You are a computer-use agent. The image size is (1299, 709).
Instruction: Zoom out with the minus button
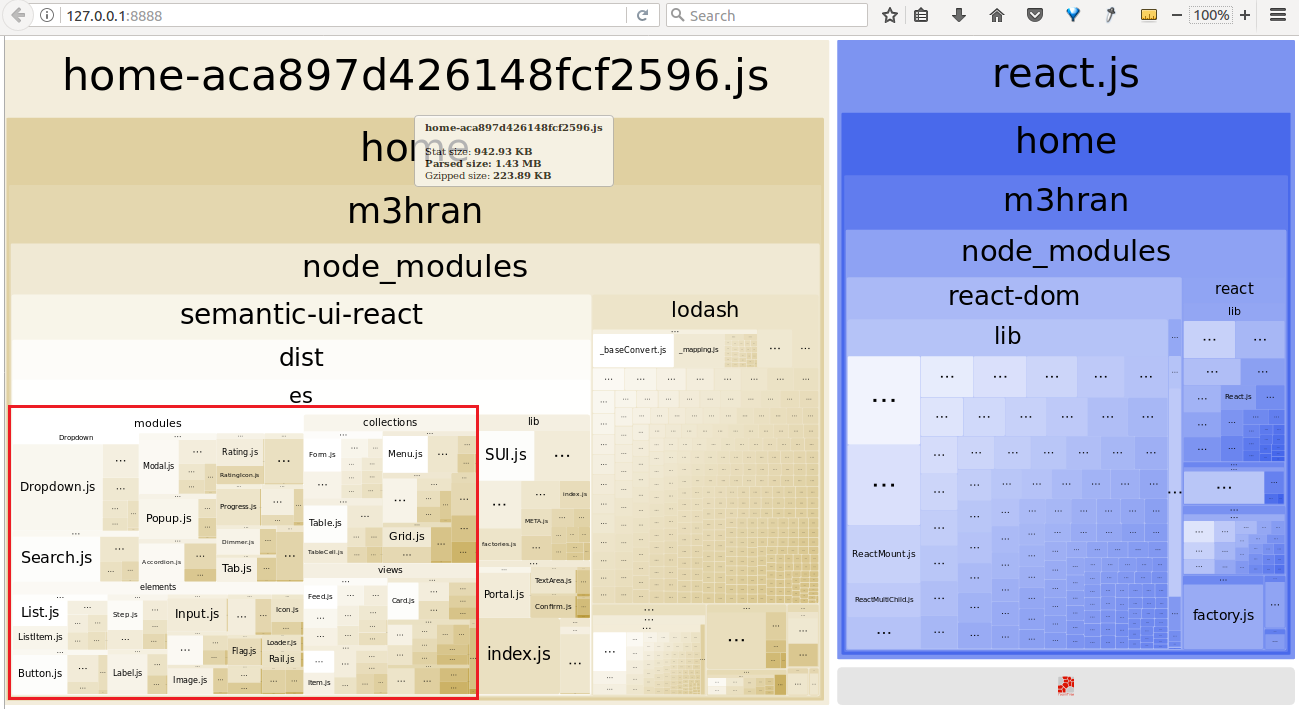(x=1177, y=15)
